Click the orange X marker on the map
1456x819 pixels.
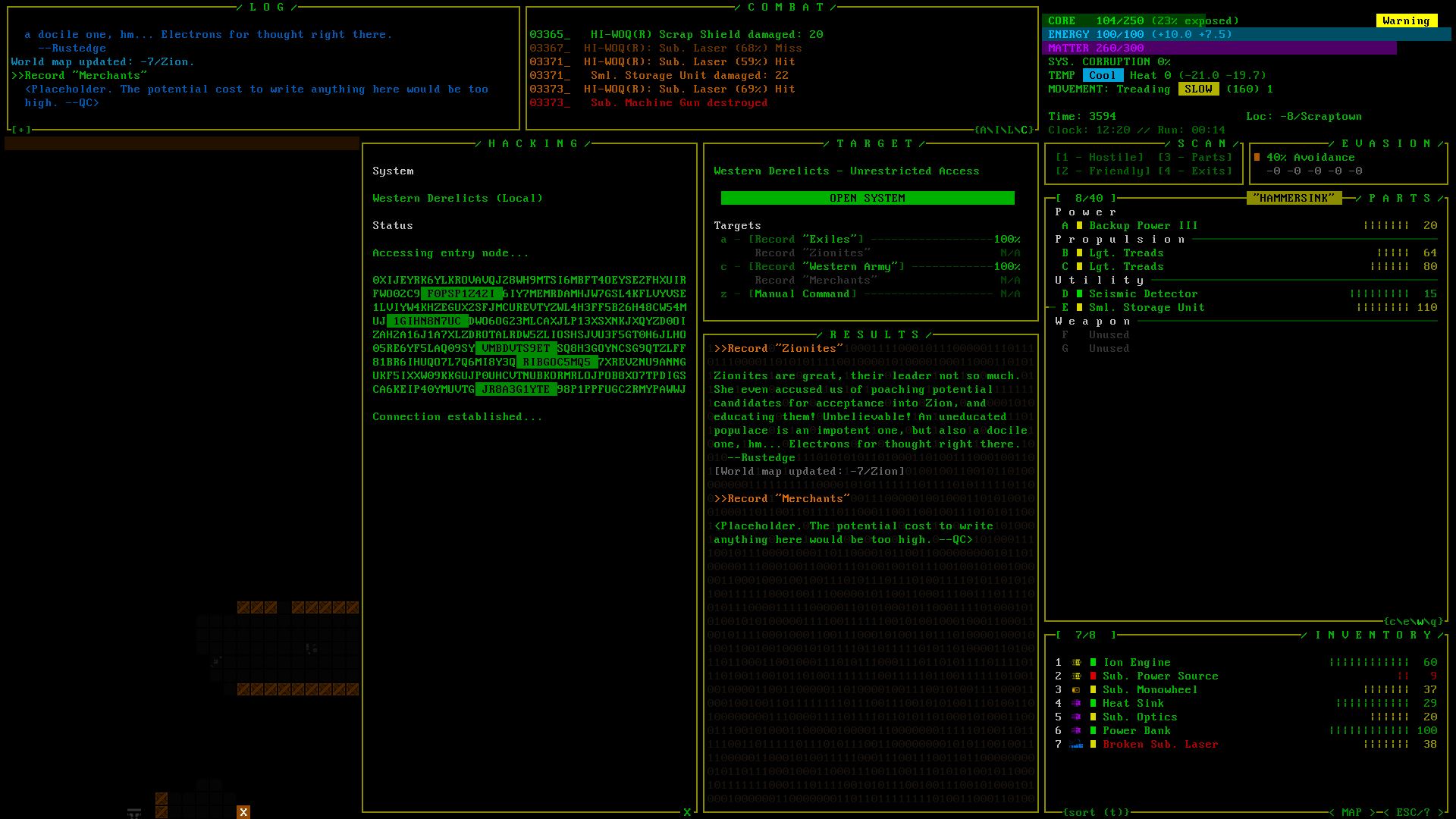(243, 812)
